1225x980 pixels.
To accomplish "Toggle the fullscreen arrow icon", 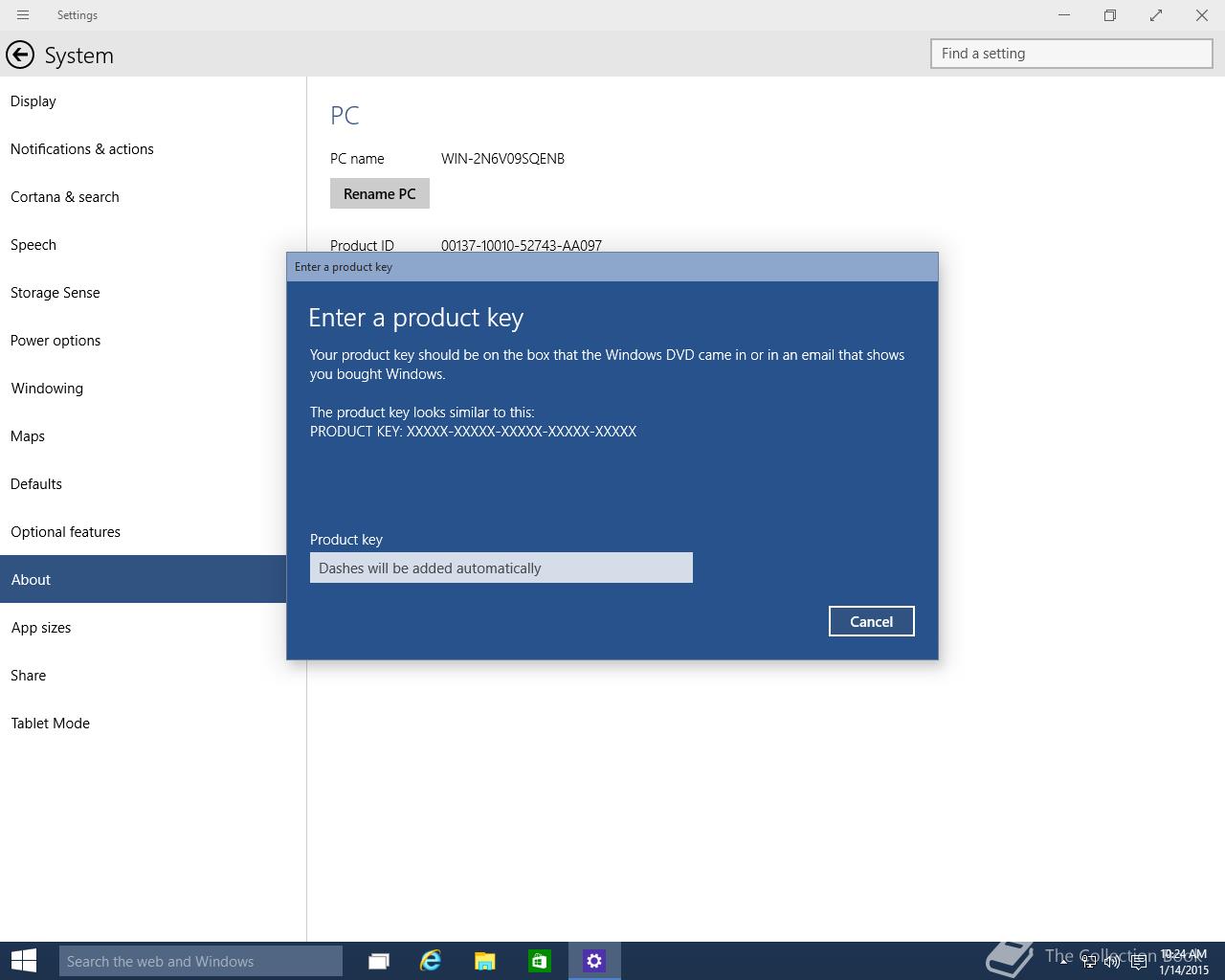I will [x=1156, y=15].
